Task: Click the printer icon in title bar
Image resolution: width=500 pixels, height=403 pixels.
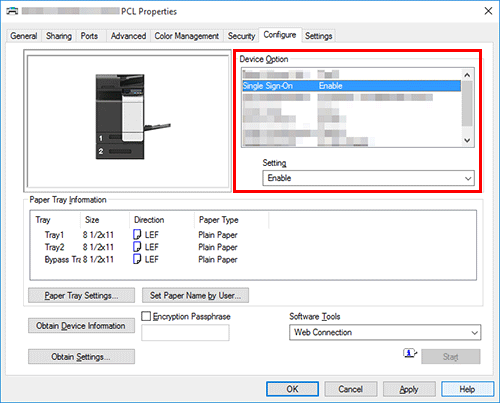Action: [x=12, y=11]
